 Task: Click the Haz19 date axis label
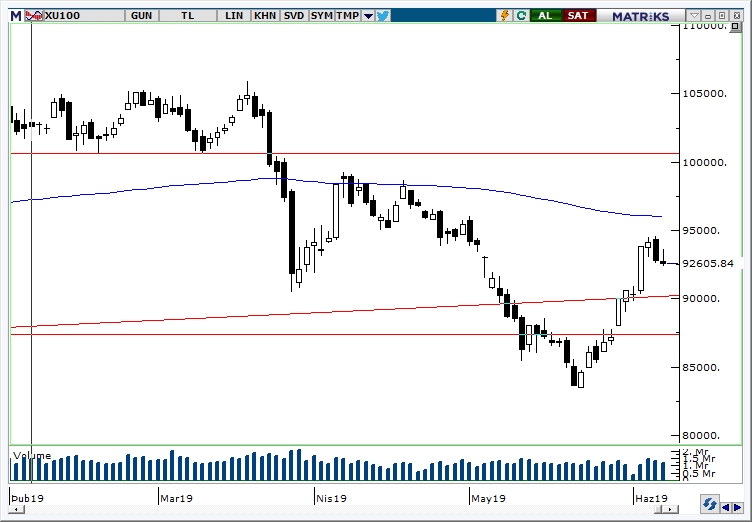click(x=652, y=498)
